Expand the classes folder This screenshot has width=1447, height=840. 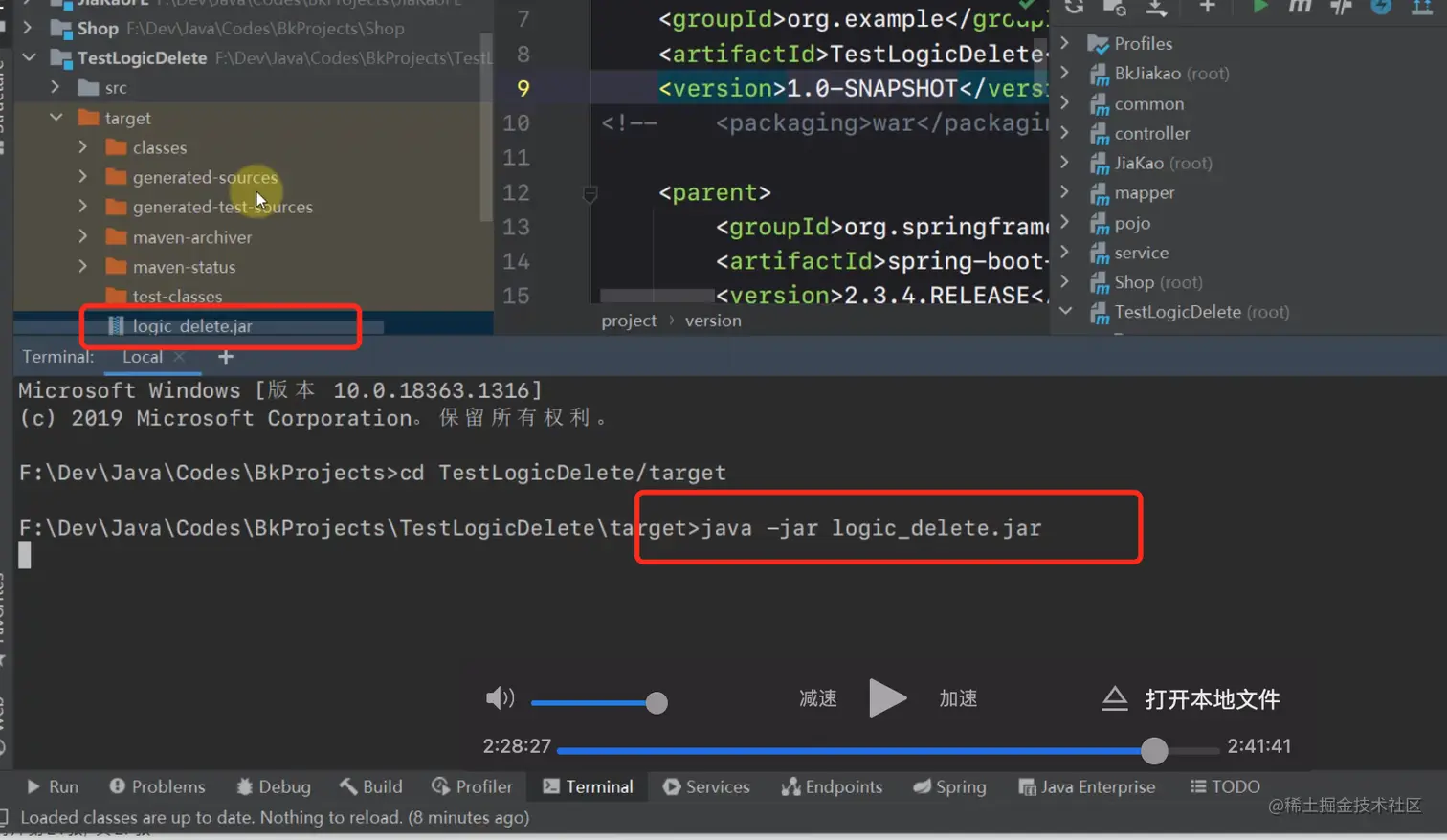pos(83,147)
